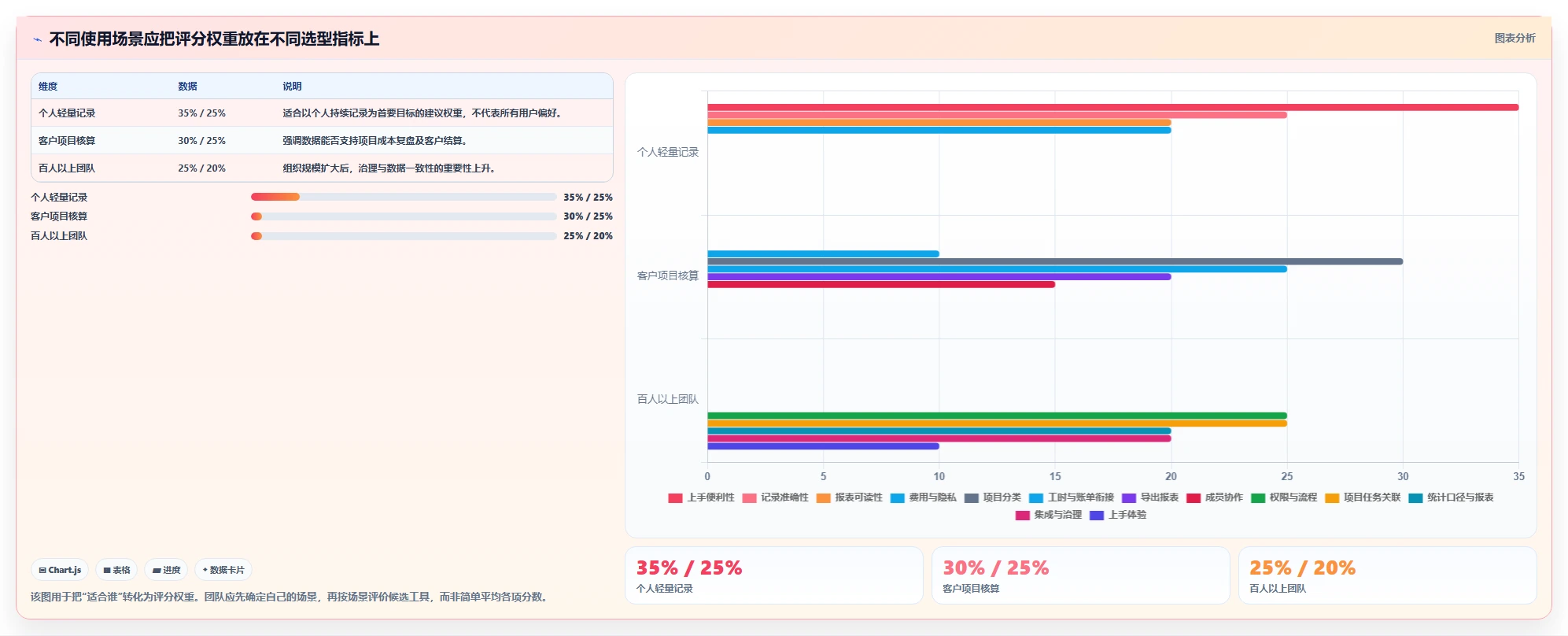Toggle 项目分类 legend item
Image resolution: width=1568 pixels, height=636 pixels.
pyautogui.click(x=992, y=497)
